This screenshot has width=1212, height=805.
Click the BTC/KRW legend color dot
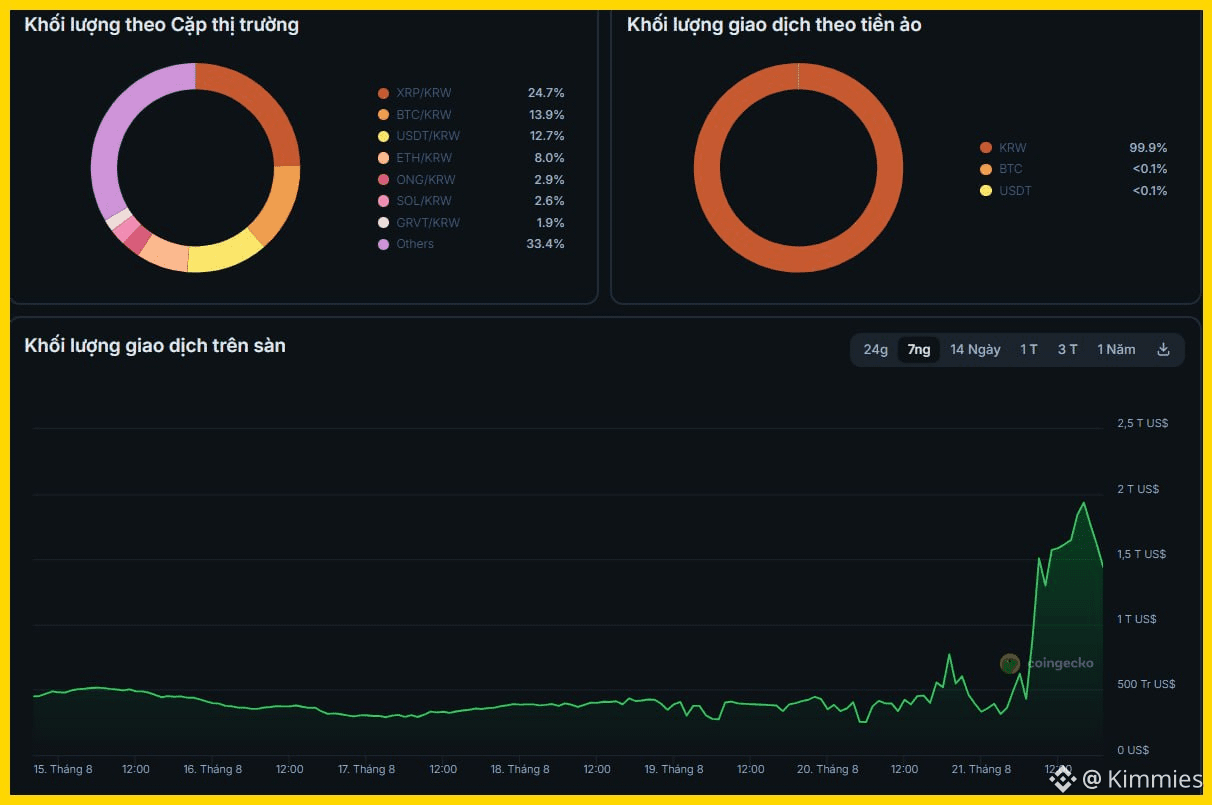pos(383,115)
